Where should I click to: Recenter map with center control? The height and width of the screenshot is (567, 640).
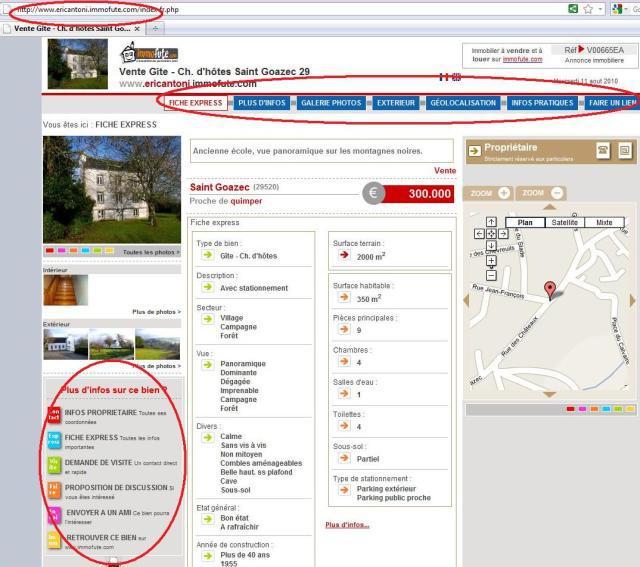[491, 234]
